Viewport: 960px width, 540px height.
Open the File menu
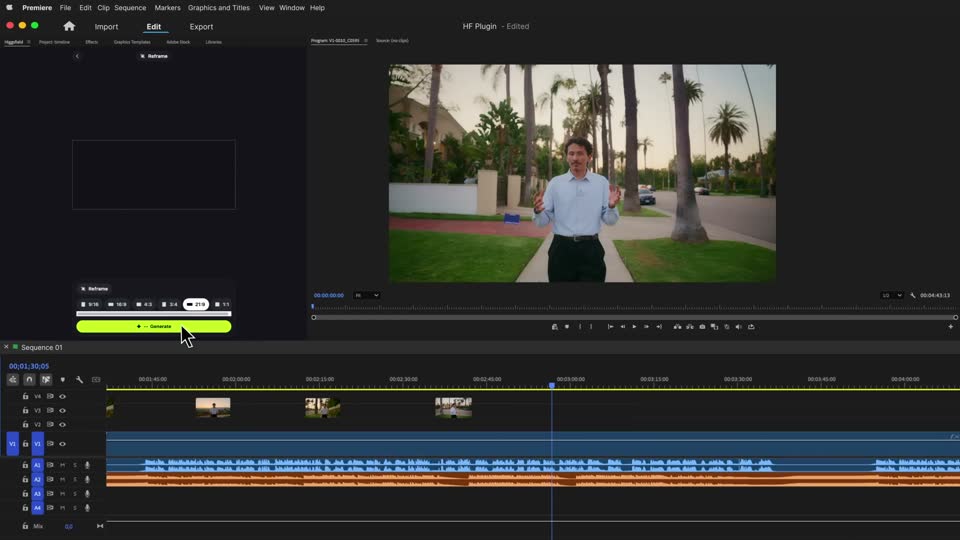point(66,8)
